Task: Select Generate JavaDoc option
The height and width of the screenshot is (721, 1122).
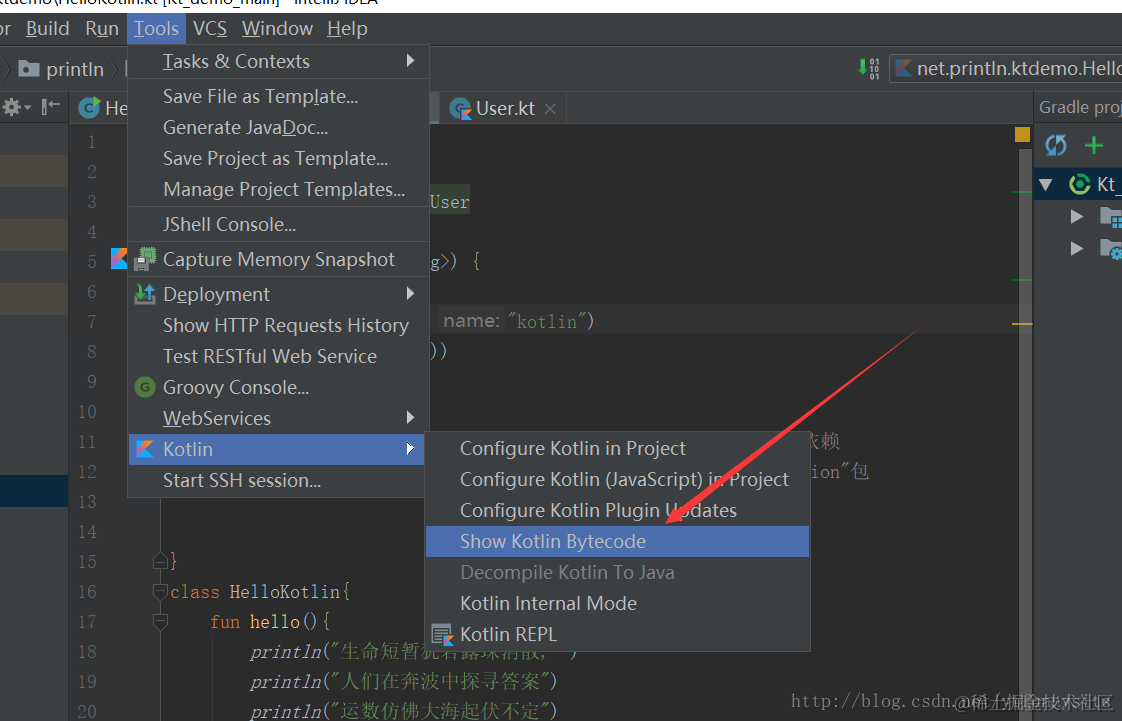Action: coord(278,127)
